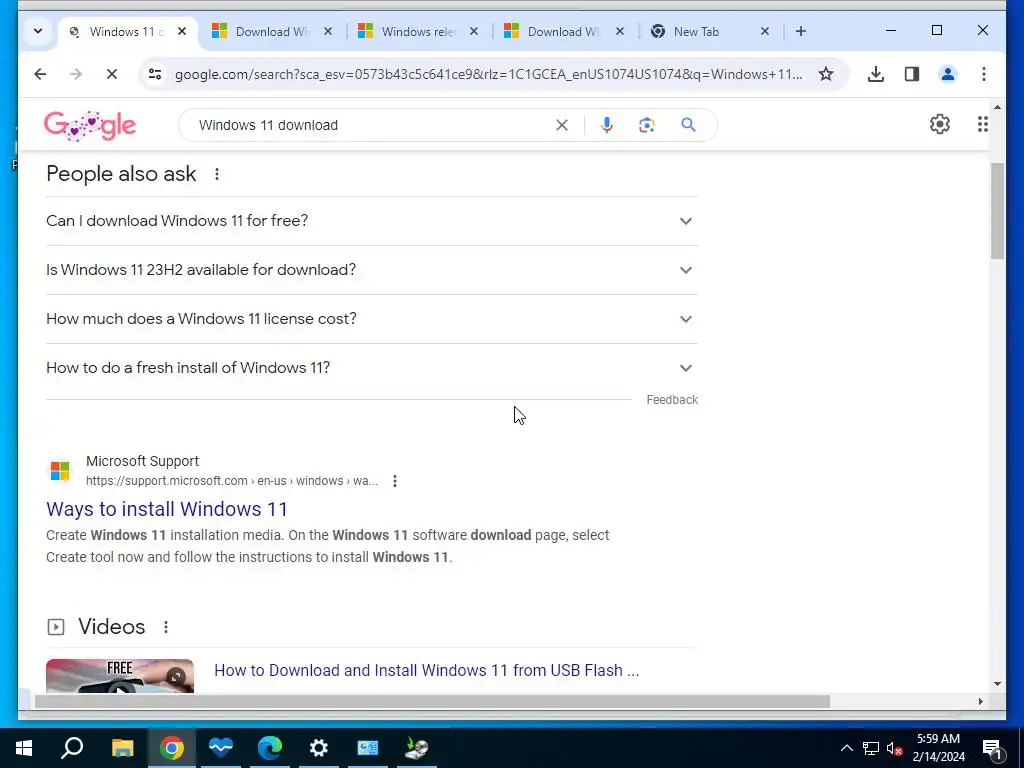Expand 'How to do a fresh install of Windows 11?'
Screen dimensions: 1024x768
(372, 368)
